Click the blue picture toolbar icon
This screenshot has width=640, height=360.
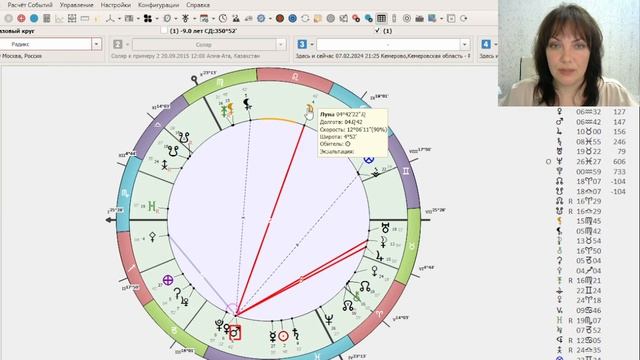click(x=432, y=18)
